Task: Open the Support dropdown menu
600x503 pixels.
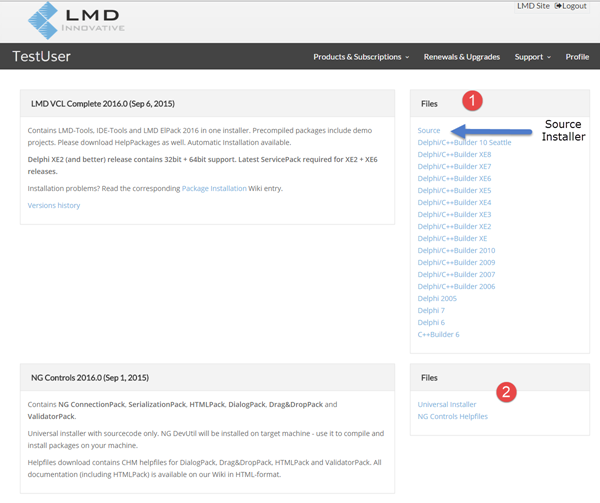Action: (532, 57)
